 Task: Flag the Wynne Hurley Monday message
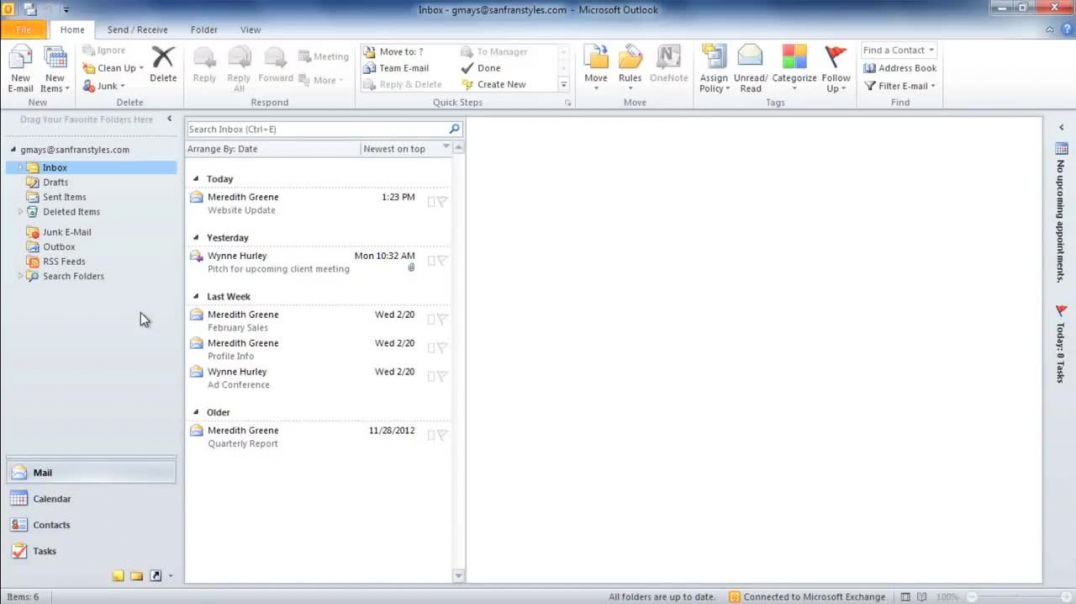click(443, 261)
